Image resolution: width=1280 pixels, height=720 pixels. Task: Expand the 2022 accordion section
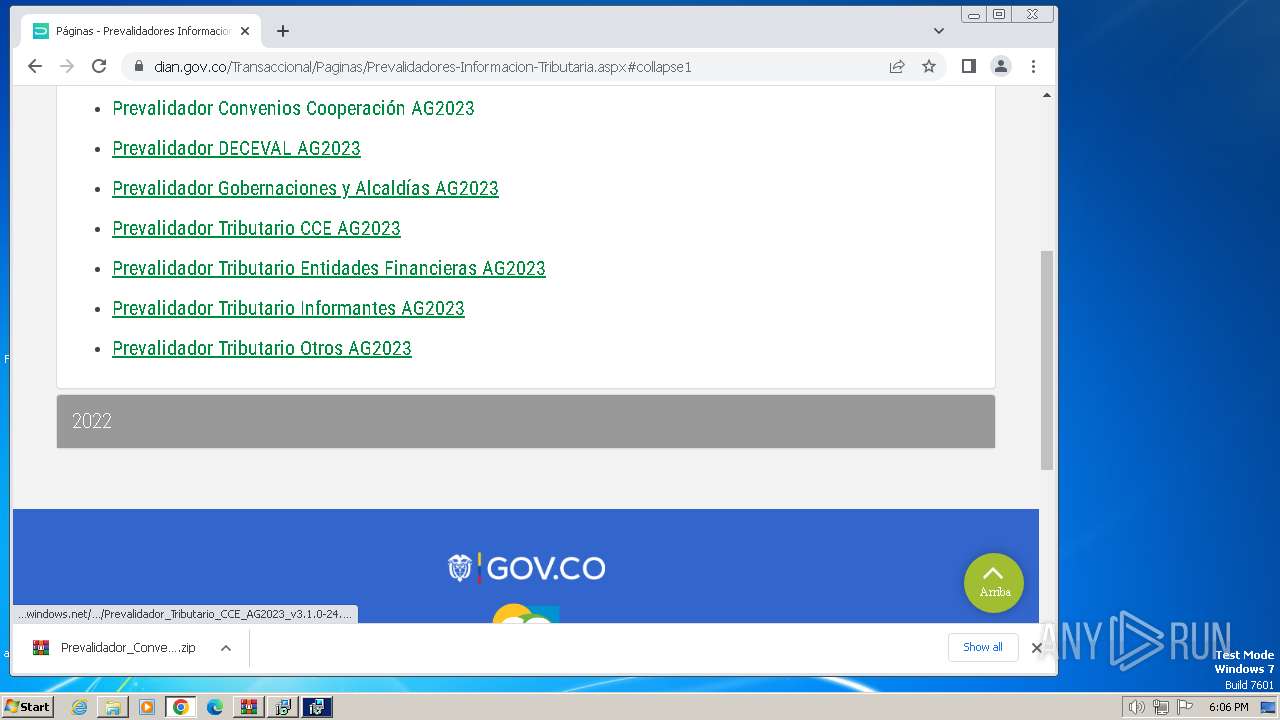coord(526,421)
